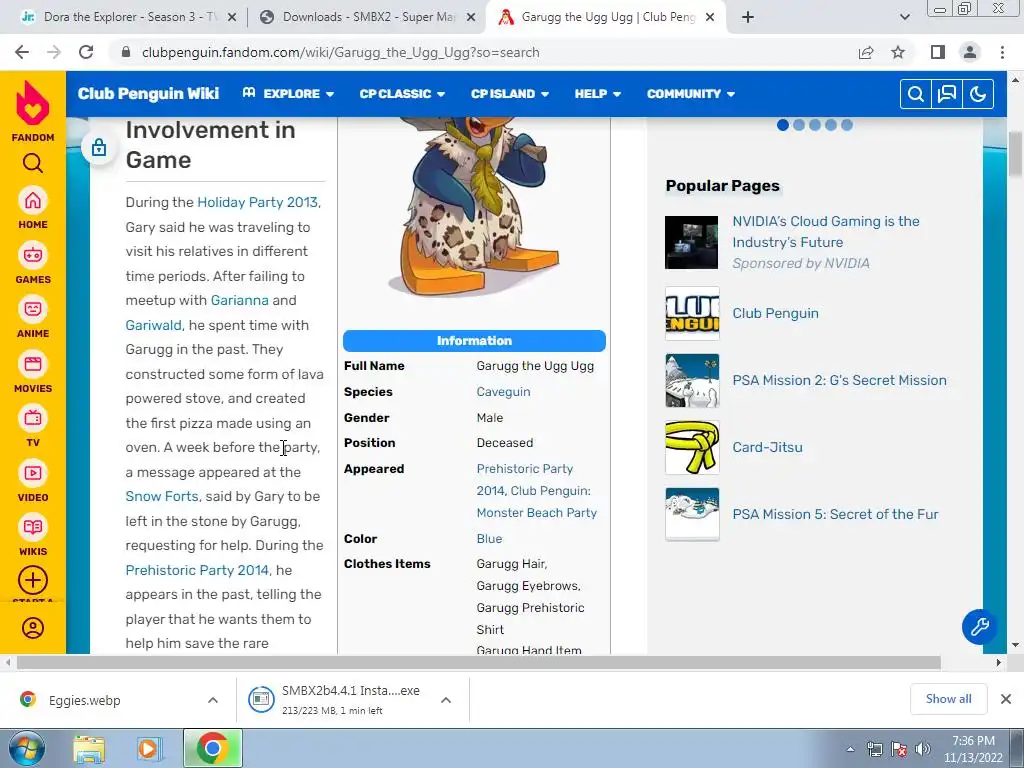Expand the EXPLORE menu

click(x=288, y=94)
